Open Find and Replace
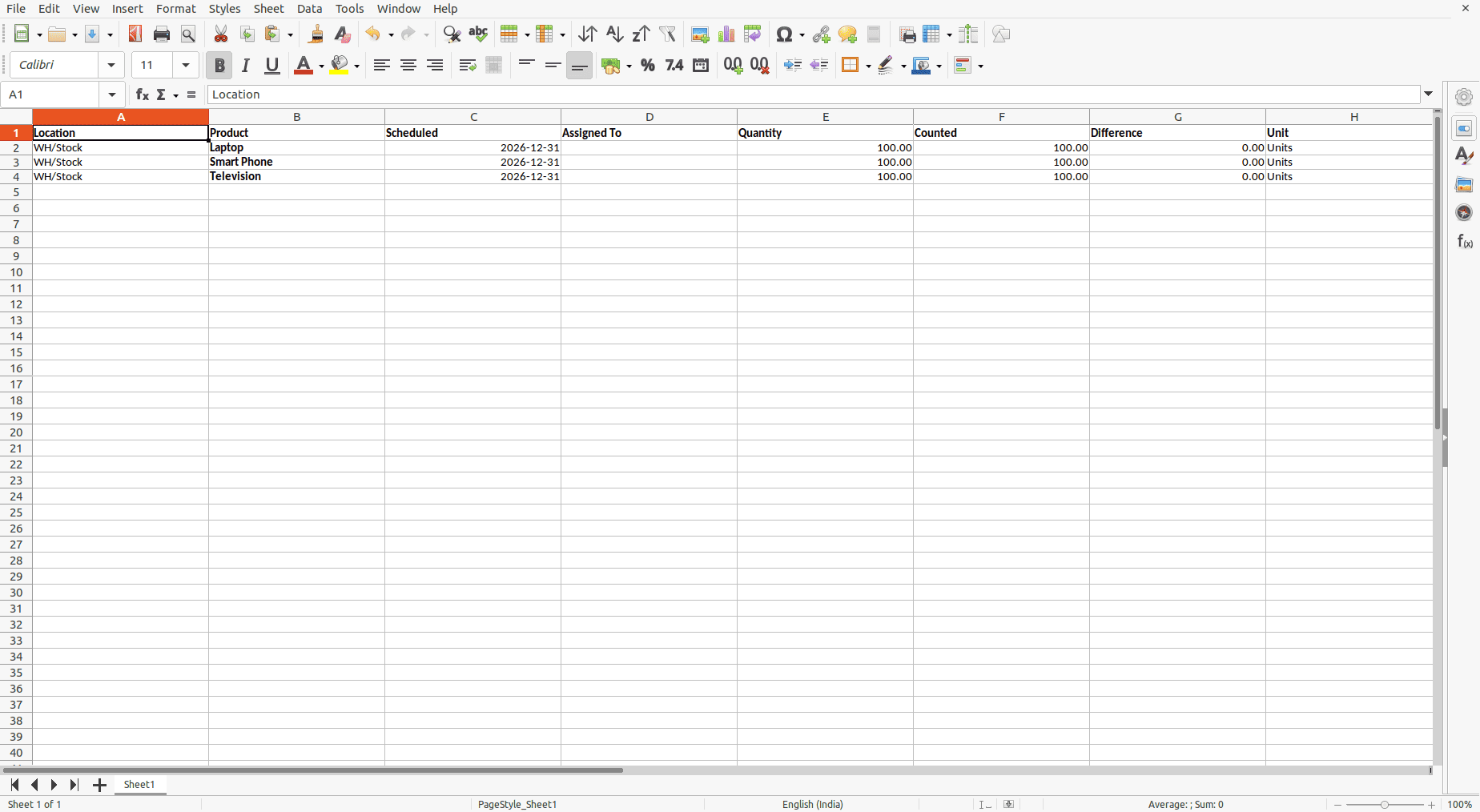Screen dimensions: 1480x812 [450, 34]
